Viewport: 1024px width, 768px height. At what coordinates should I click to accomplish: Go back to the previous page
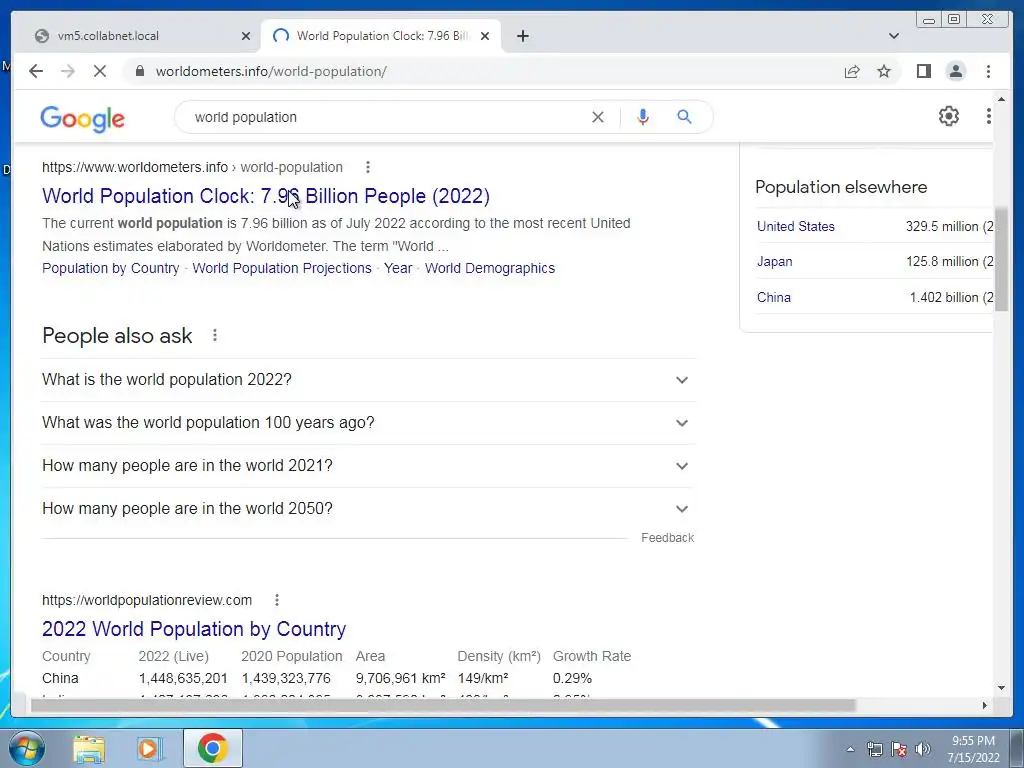tap(36, 71)
